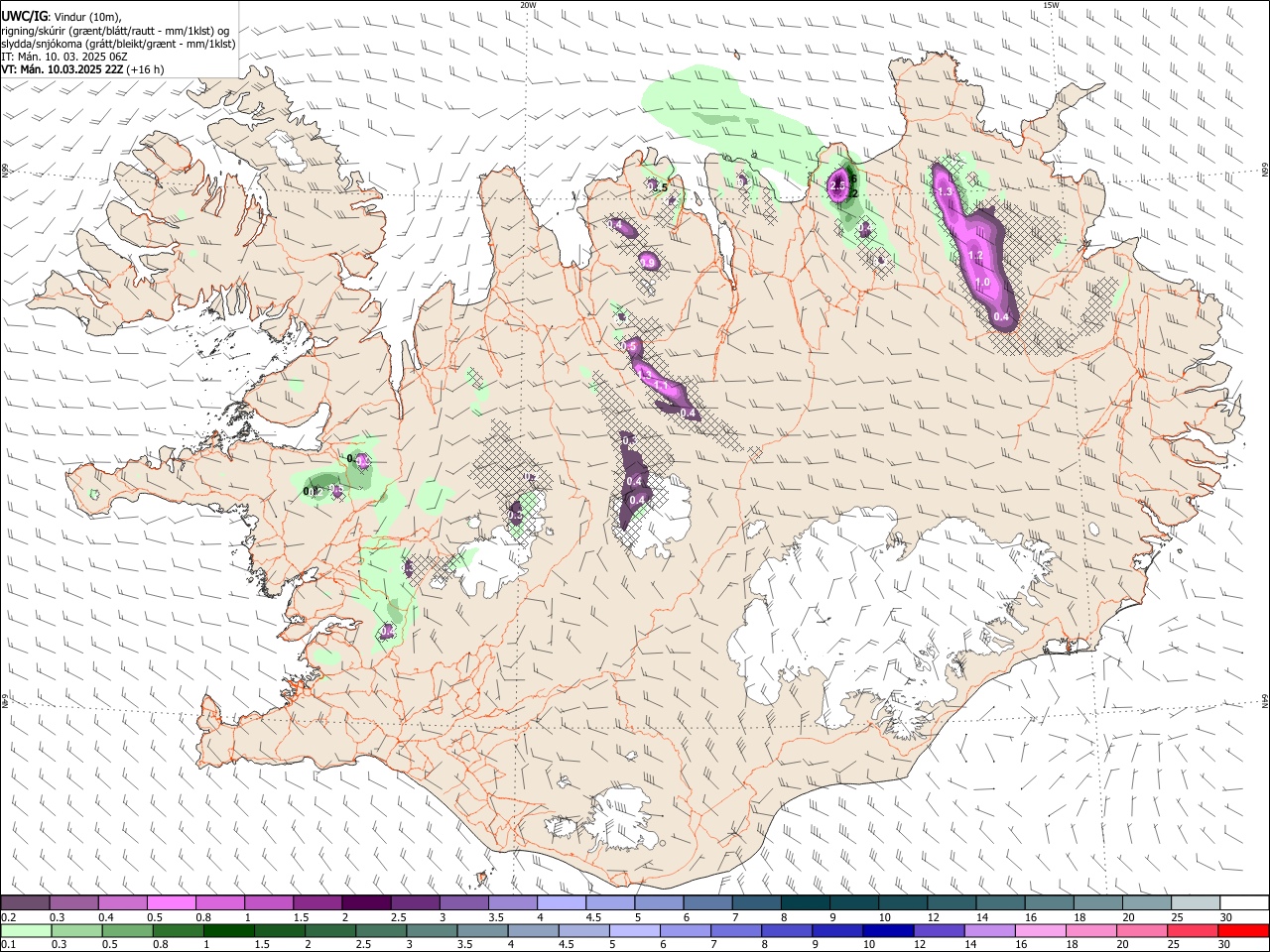Pick lower-row swatch between 0.3 and 0.5

(x=76, y=930)
